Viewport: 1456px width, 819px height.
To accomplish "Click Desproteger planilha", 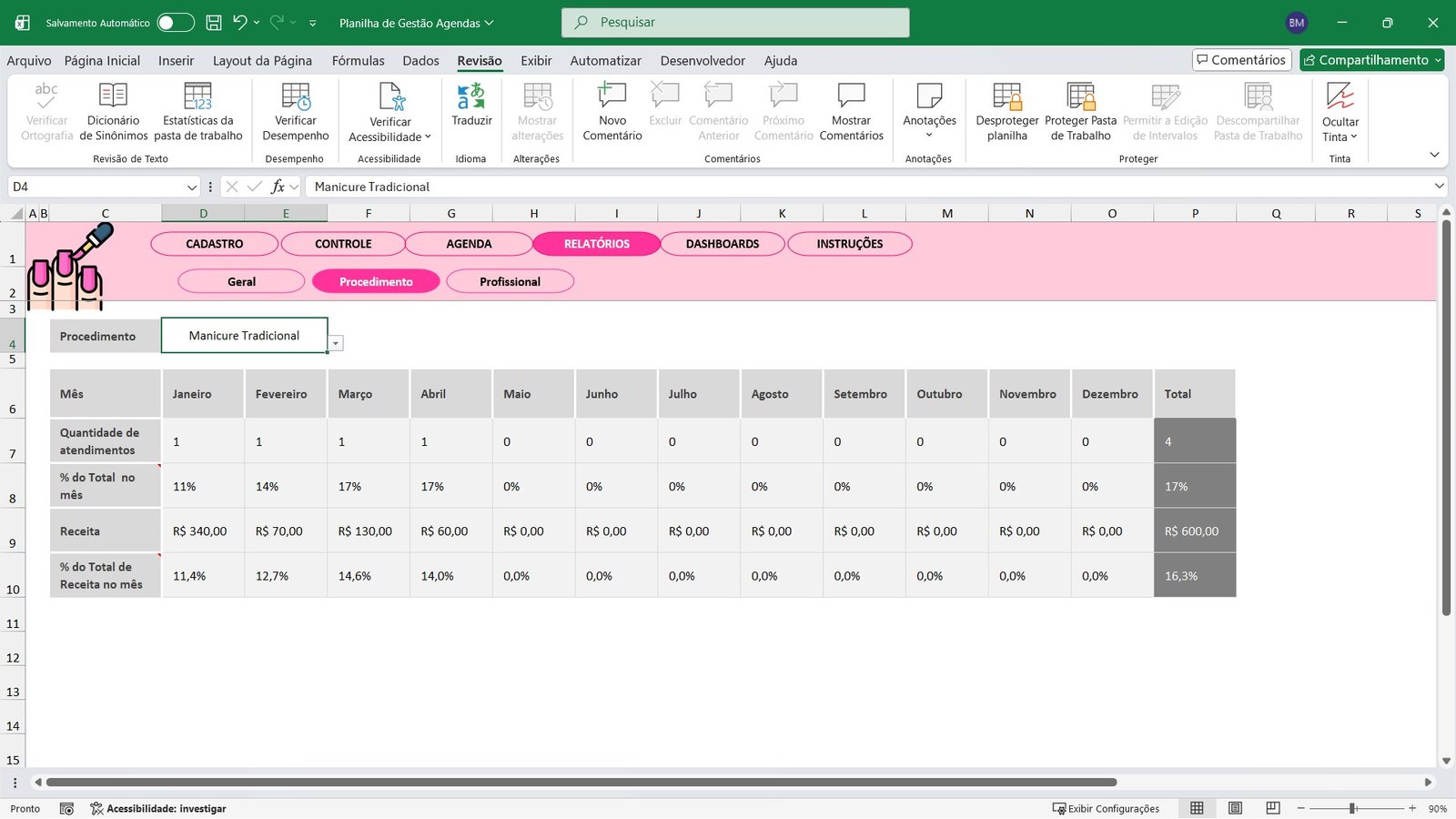I will 1006,111.
